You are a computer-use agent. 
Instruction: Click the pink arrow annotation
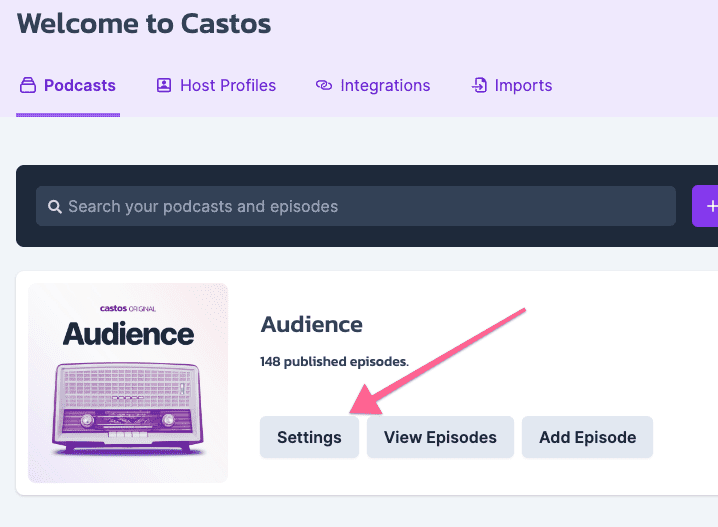coord(437,362)
